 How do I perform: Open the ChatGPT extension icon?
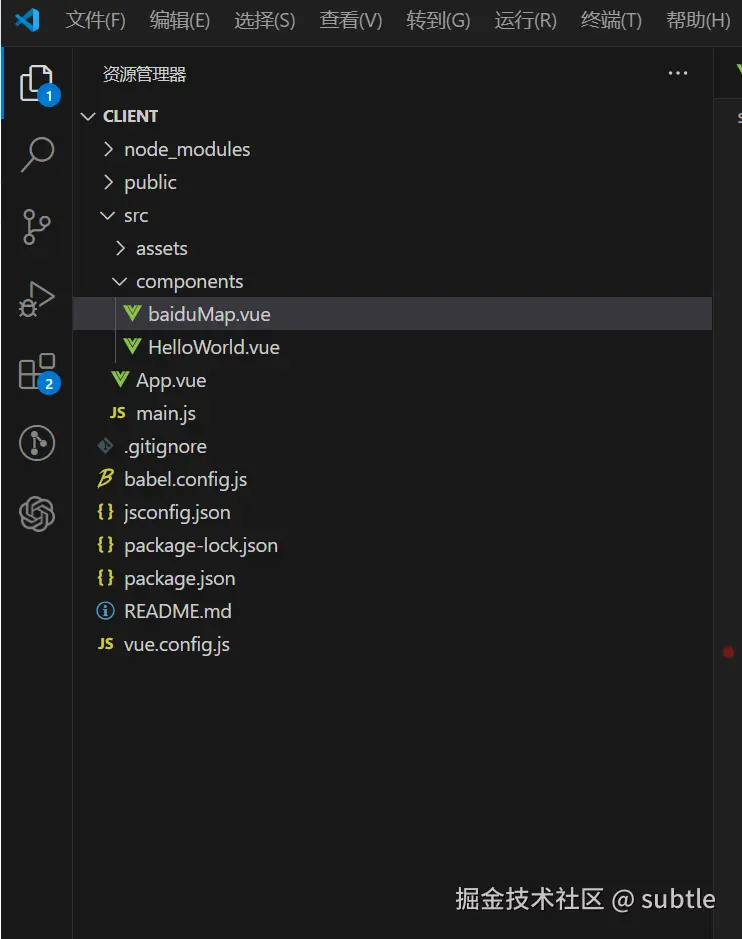pyautogui.click(x=37, y=515)
